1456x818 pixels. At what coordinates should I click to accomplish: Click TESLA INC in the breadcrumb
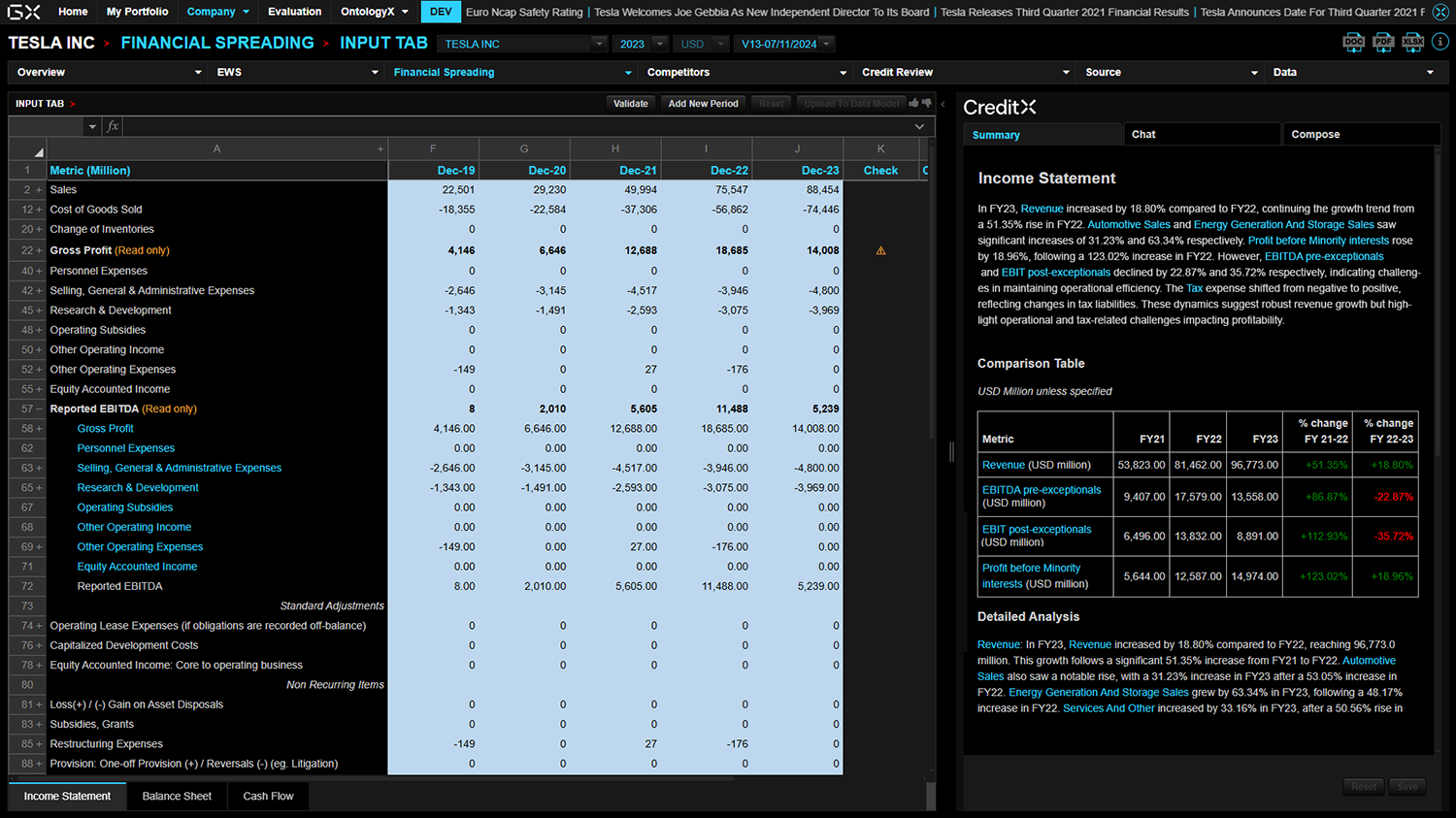point(51,44)
